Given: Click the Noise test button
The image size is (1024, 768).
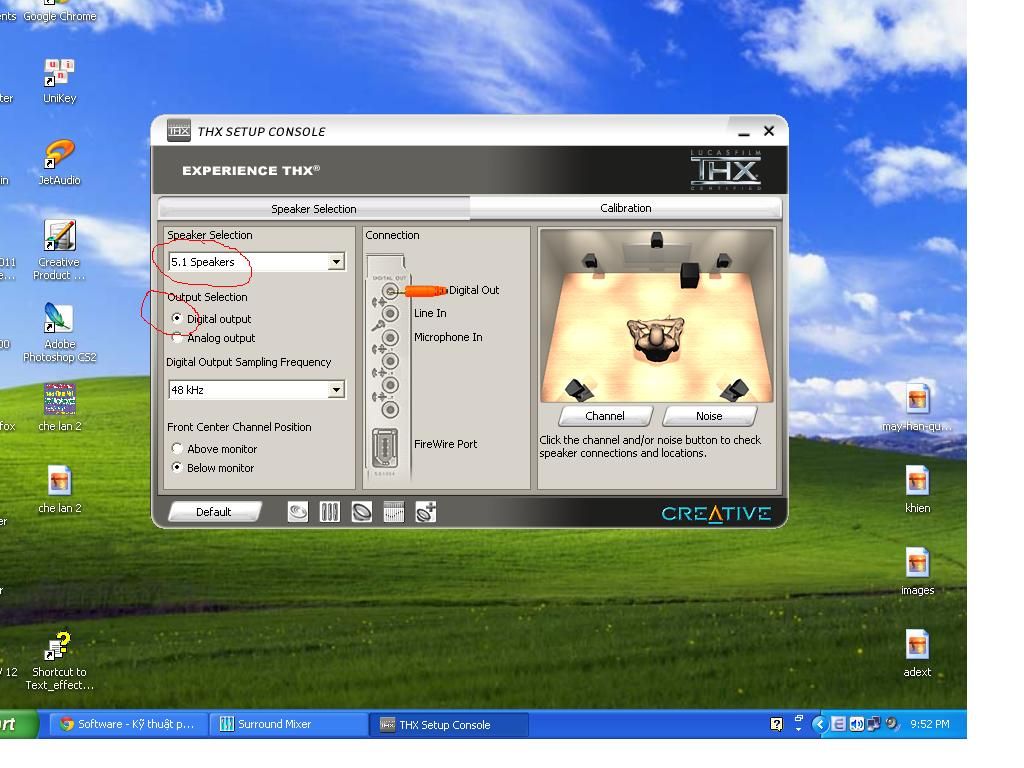Looking at the screenshot, I should coord(709,416).
